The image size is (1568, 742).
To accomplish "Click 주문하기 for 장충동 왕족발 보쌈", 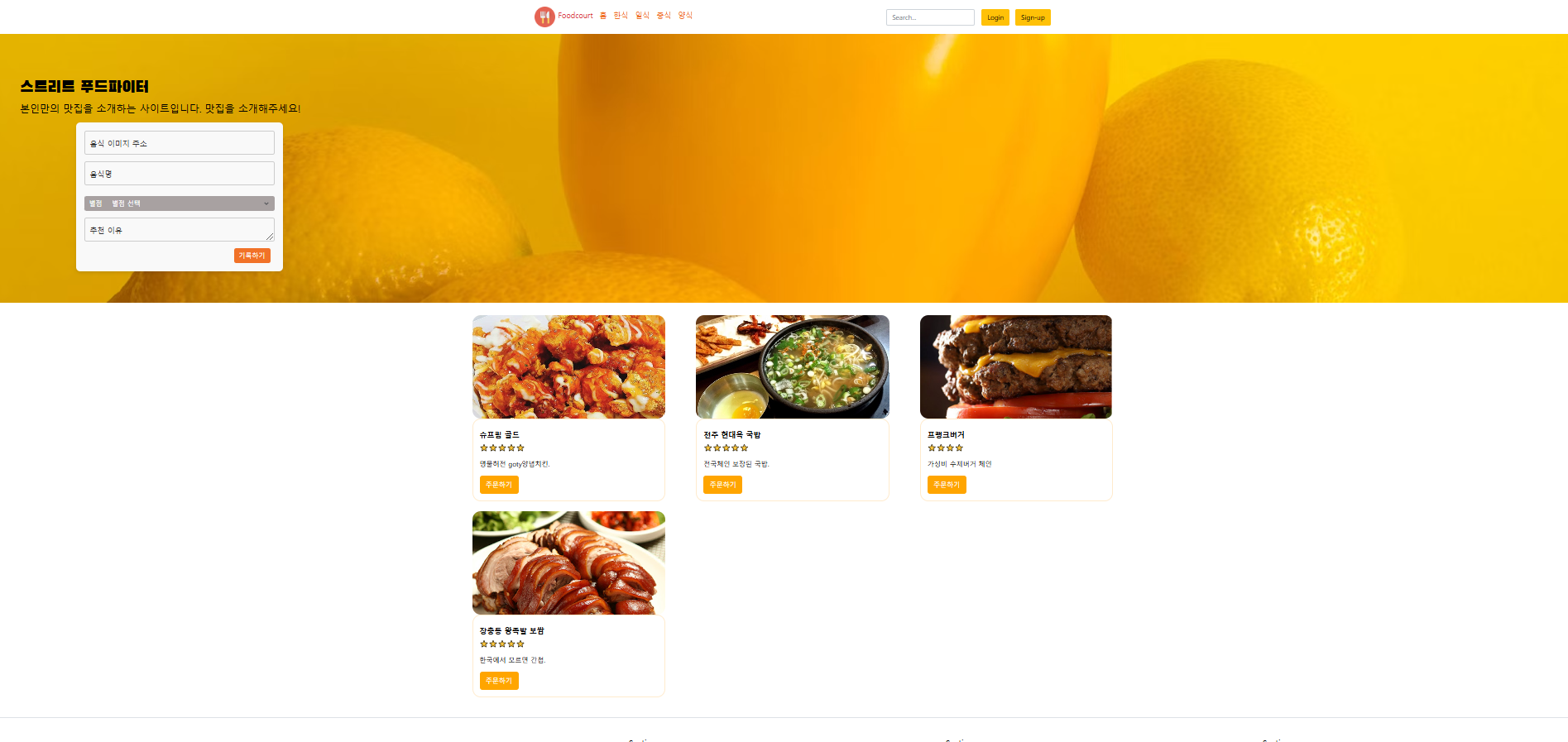I will click(x=499, y=681).
